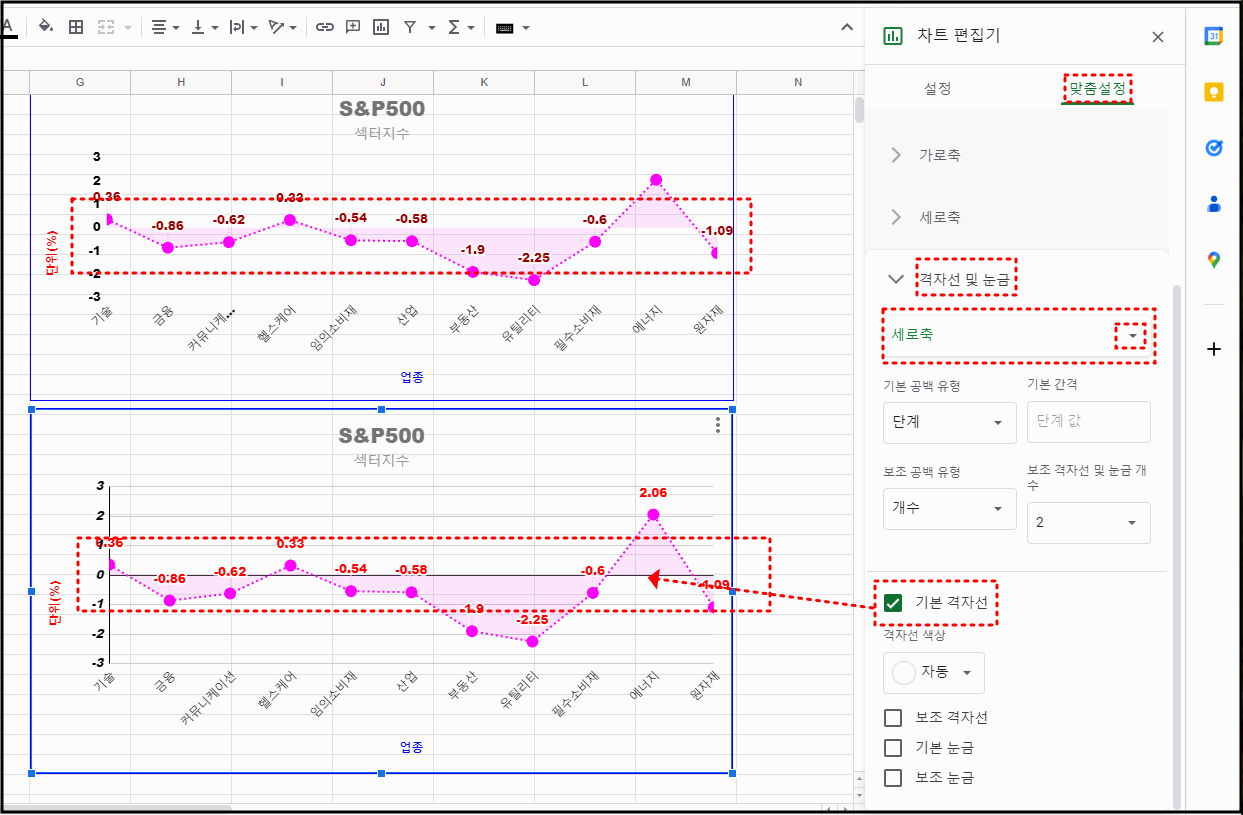The height and width of the screenshot is (815, 1243).
Task: Open the 격자선 색상 자동 color picker
Action: pos(934,673)
